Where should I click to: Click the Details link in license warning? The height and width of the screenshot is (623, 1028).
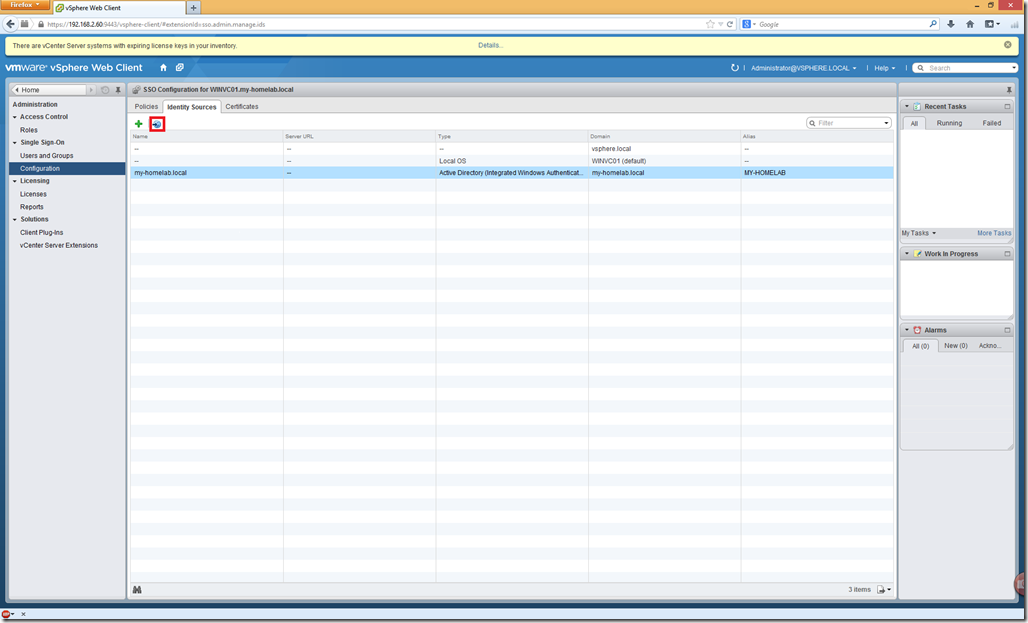[490, 45]
